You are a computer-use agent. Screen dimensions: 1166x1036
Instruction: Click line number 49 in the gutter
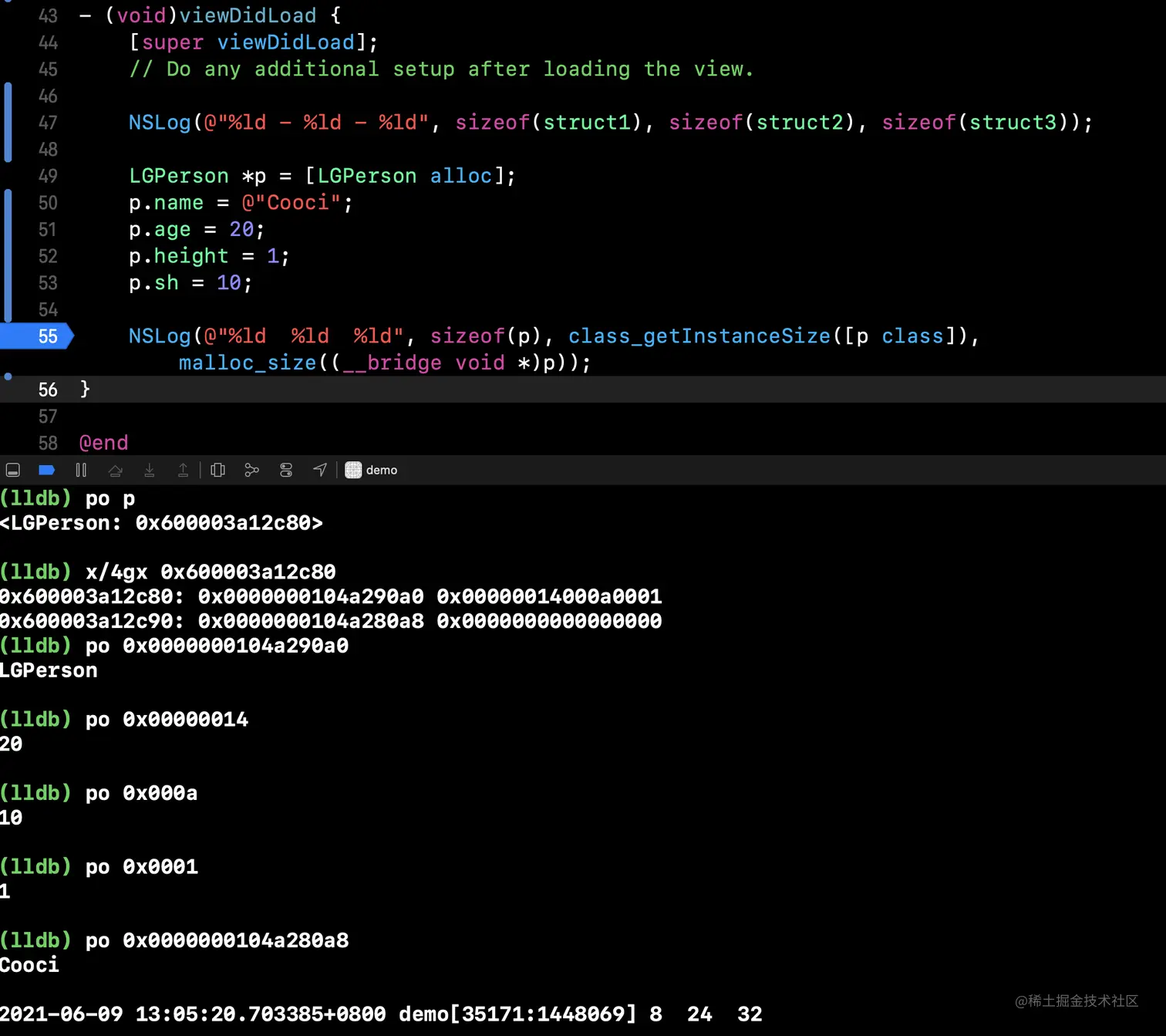(x=48, y=176)
